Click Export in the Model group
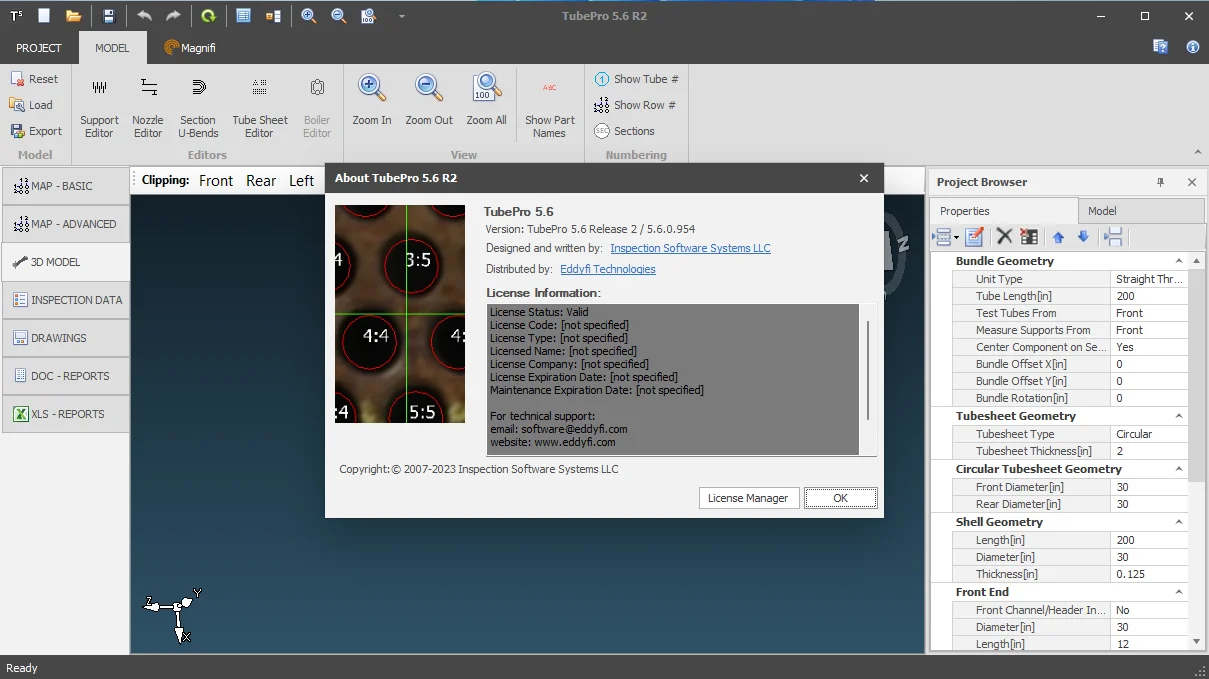1209x679 pixels. click(36, 131)
